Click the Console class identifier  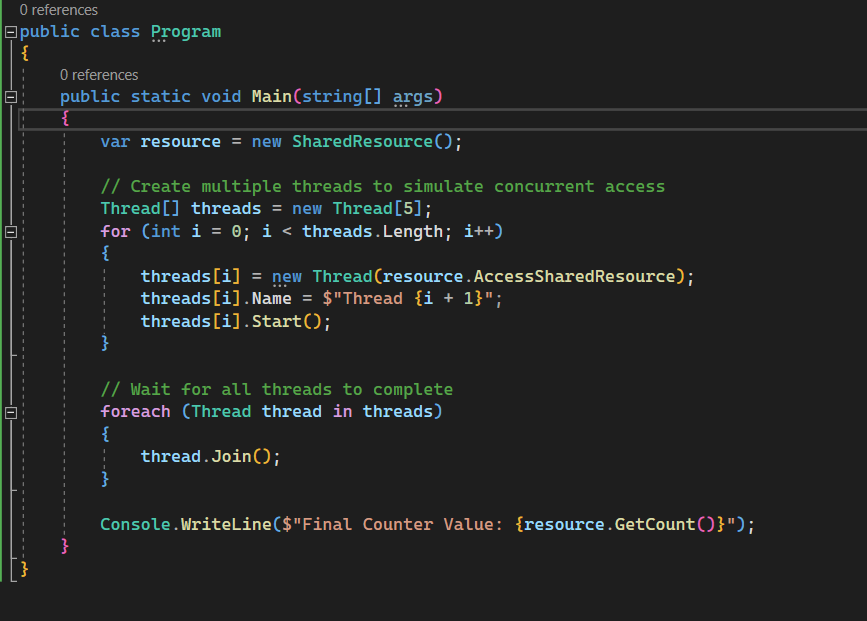tap(135, 525)
